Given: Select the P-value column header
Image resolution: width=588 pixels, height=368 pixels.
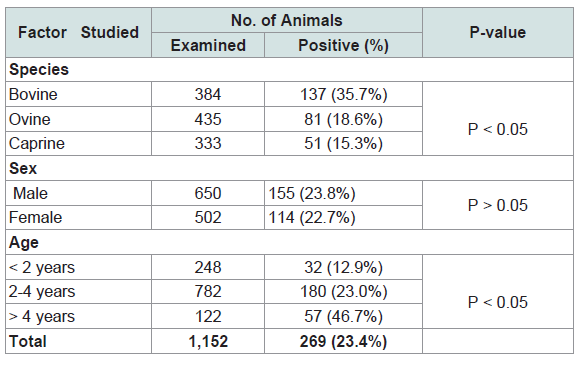Looking at the screenshot, I should click(x=498, y=33).
